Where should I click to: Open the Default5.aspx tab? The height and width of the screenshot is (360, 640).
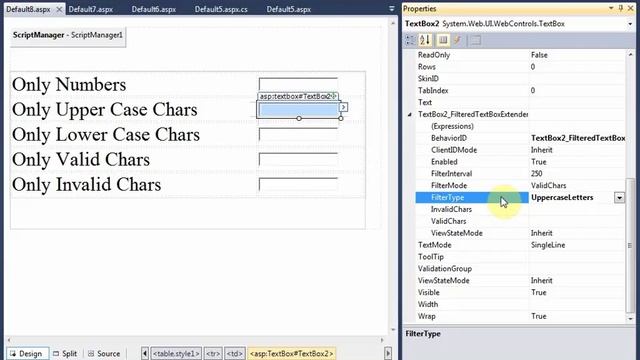[x=289, y=9]
